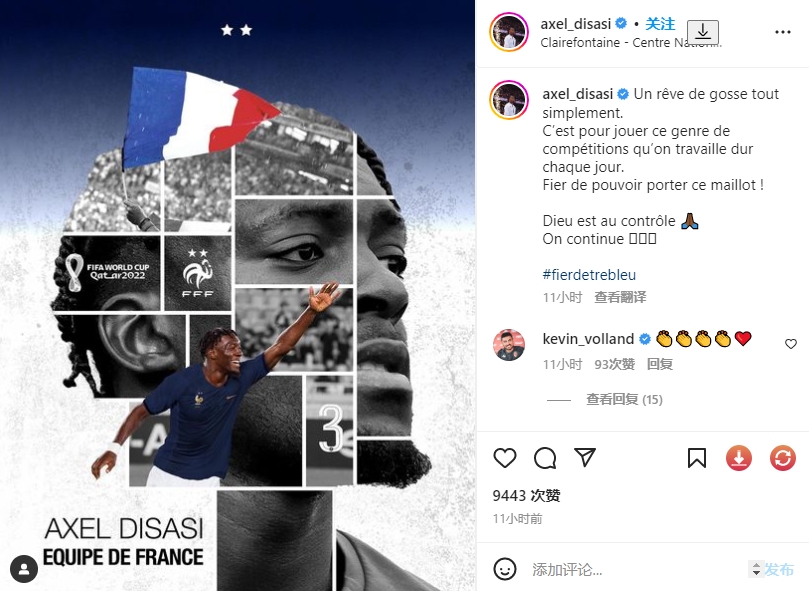Screen dimensions: 809x591
Task: Follow axel_disasi via 关注 link
Action: click(x=660, y=24)
